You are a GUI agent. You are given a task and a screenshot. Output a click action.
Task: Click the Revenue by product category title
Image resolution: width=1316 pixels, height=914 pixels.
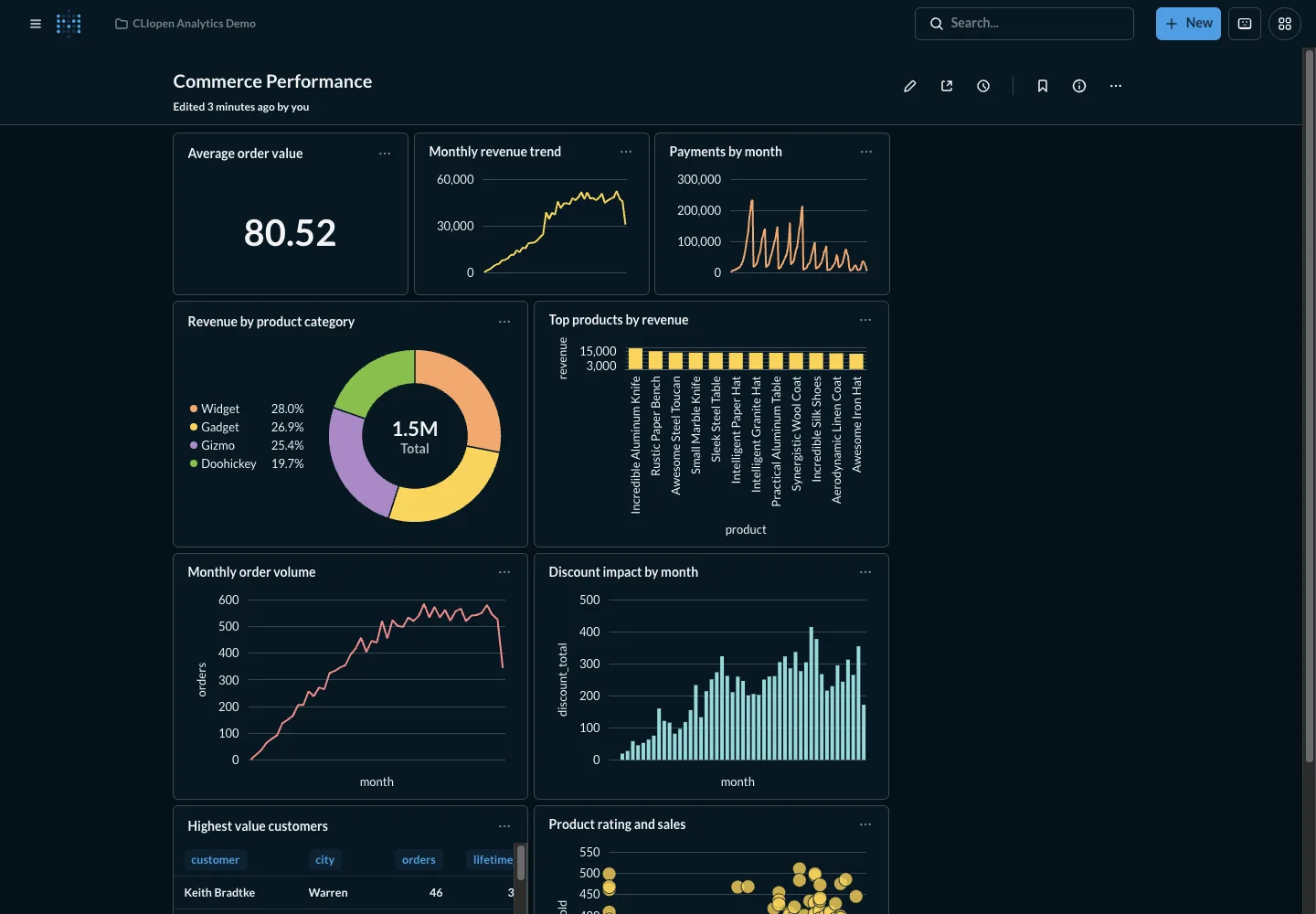pos(271,322)
